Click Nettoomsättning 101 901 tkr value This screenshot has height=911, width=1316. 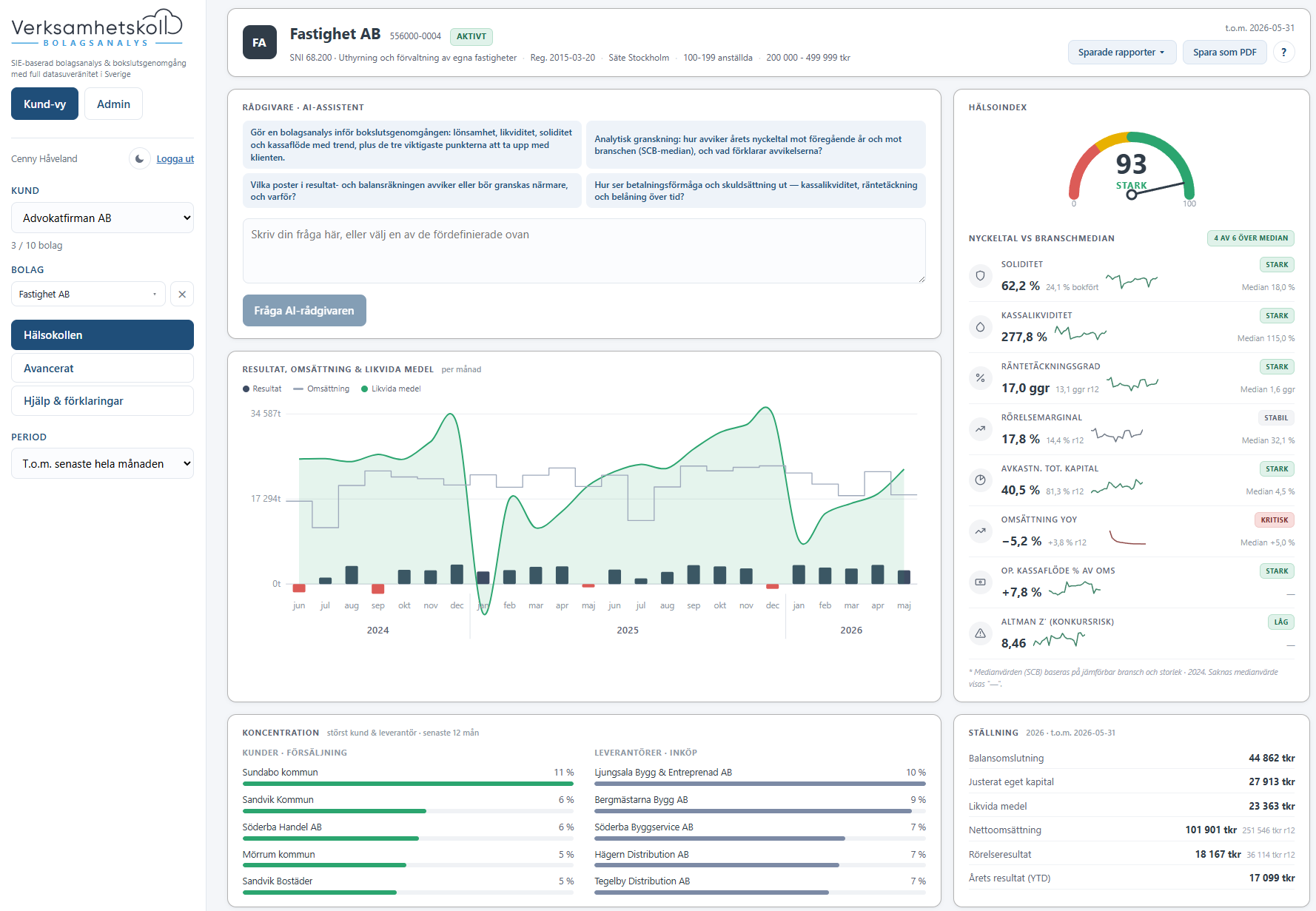point(1211,830)
